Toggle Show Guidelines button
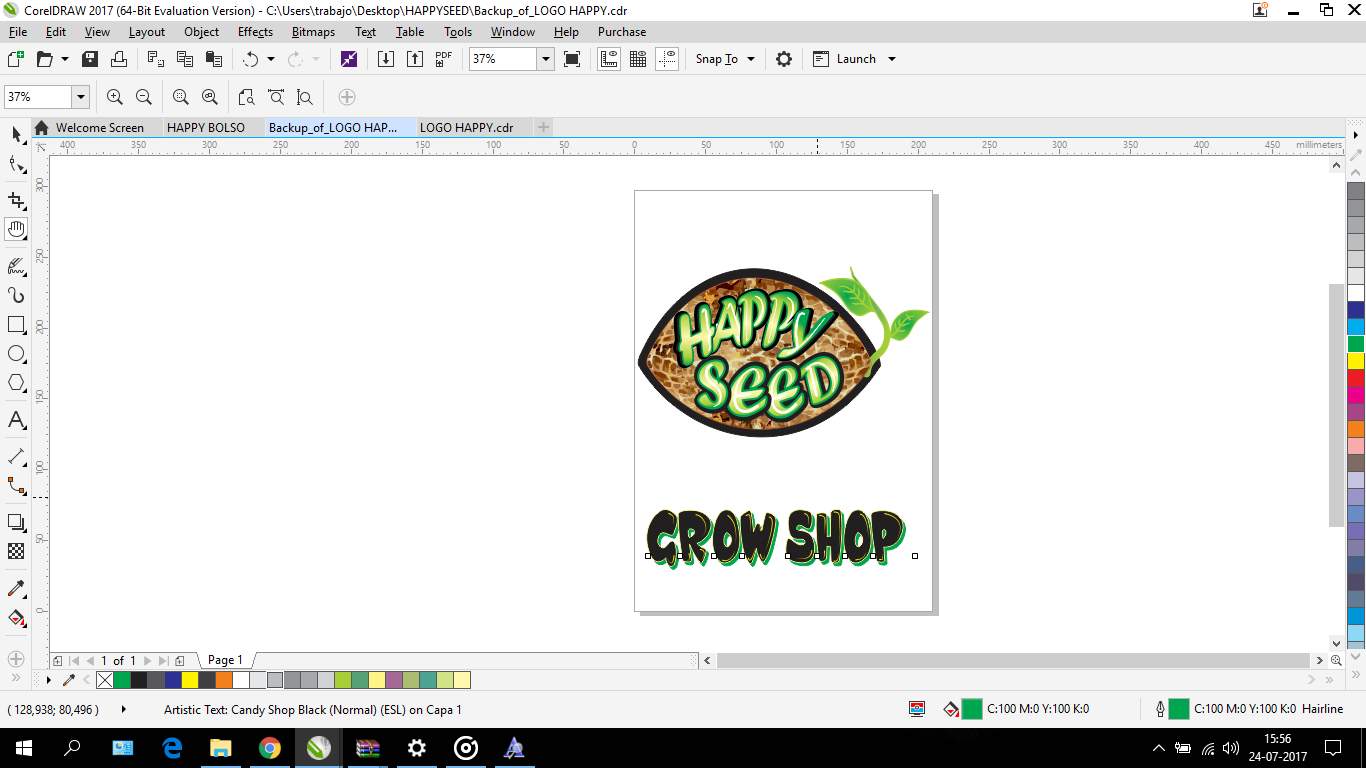 [668, 59]
